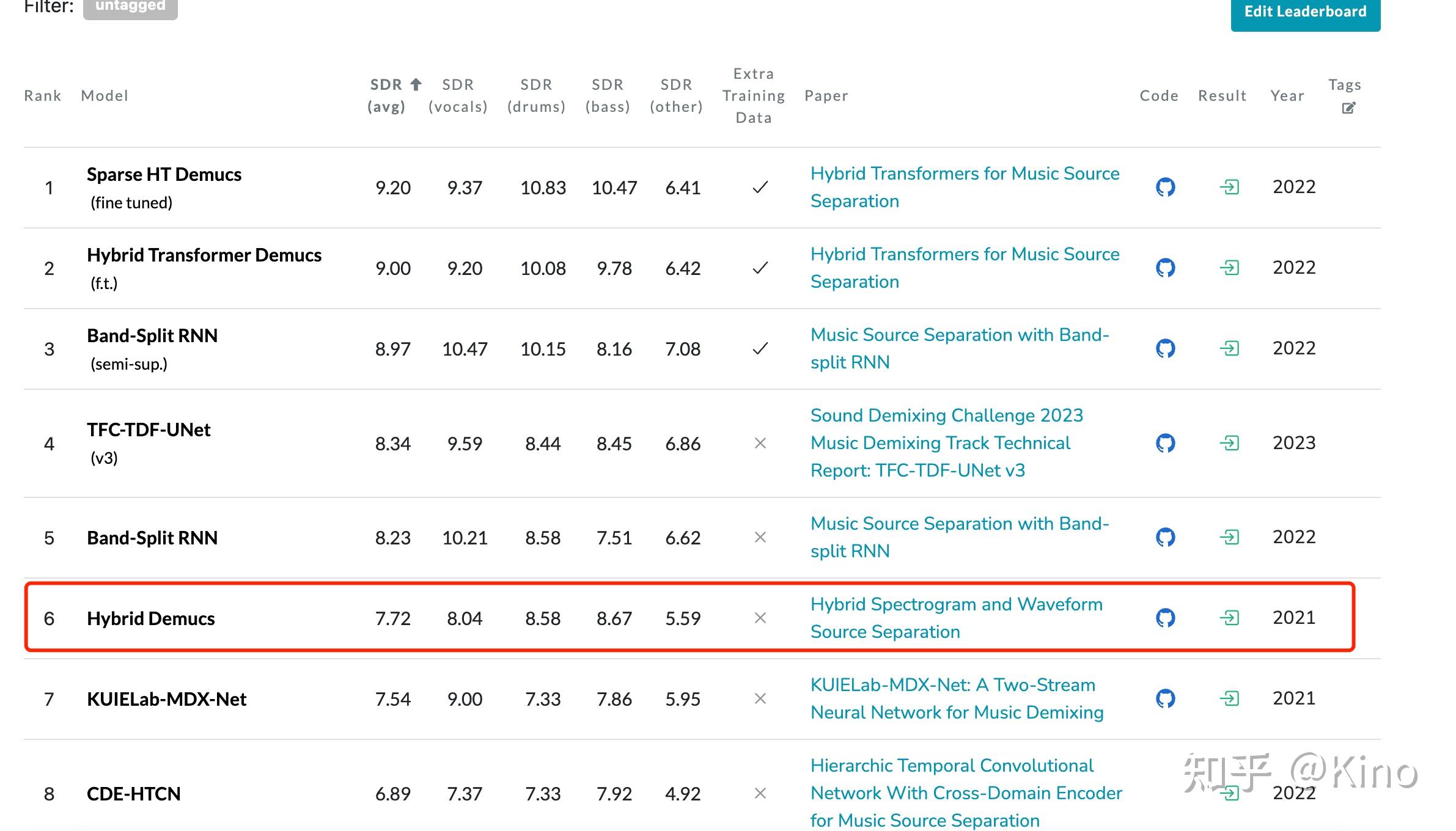This screenshot has height=831, width=1456.
Task: Open GitHub code icon for Hybrid Demucs
Action: pyautogui.click(x=1165, y=618)
